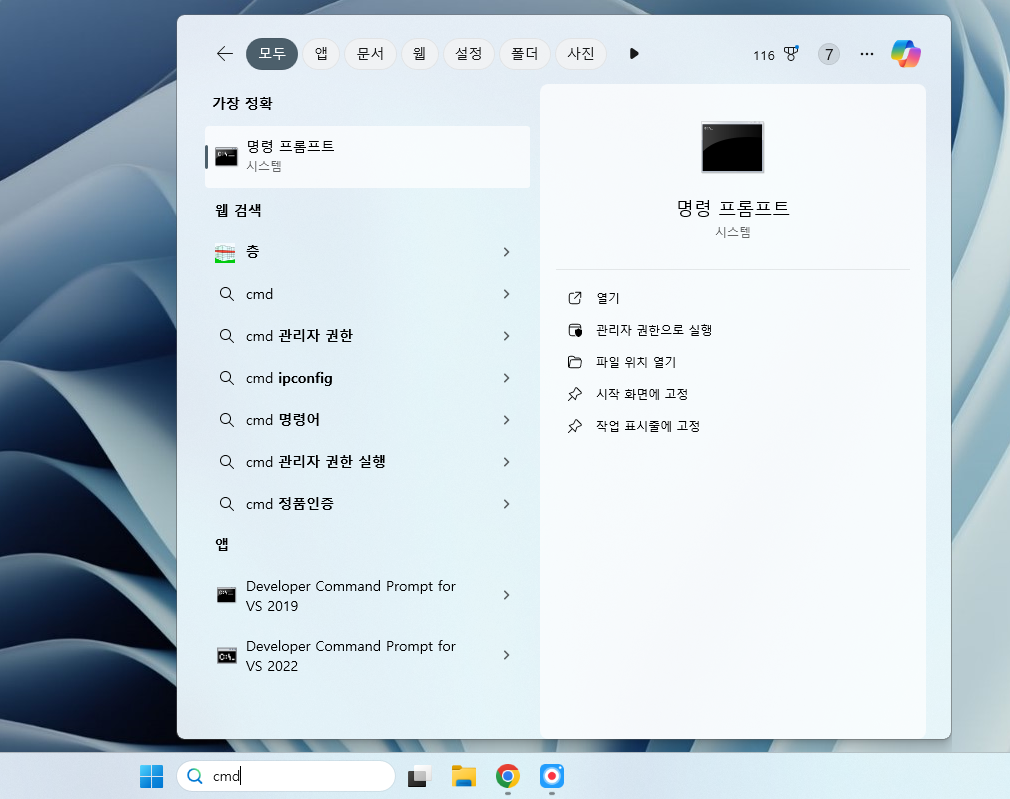Select the 모두 filter tab

[x=272, y=53]
